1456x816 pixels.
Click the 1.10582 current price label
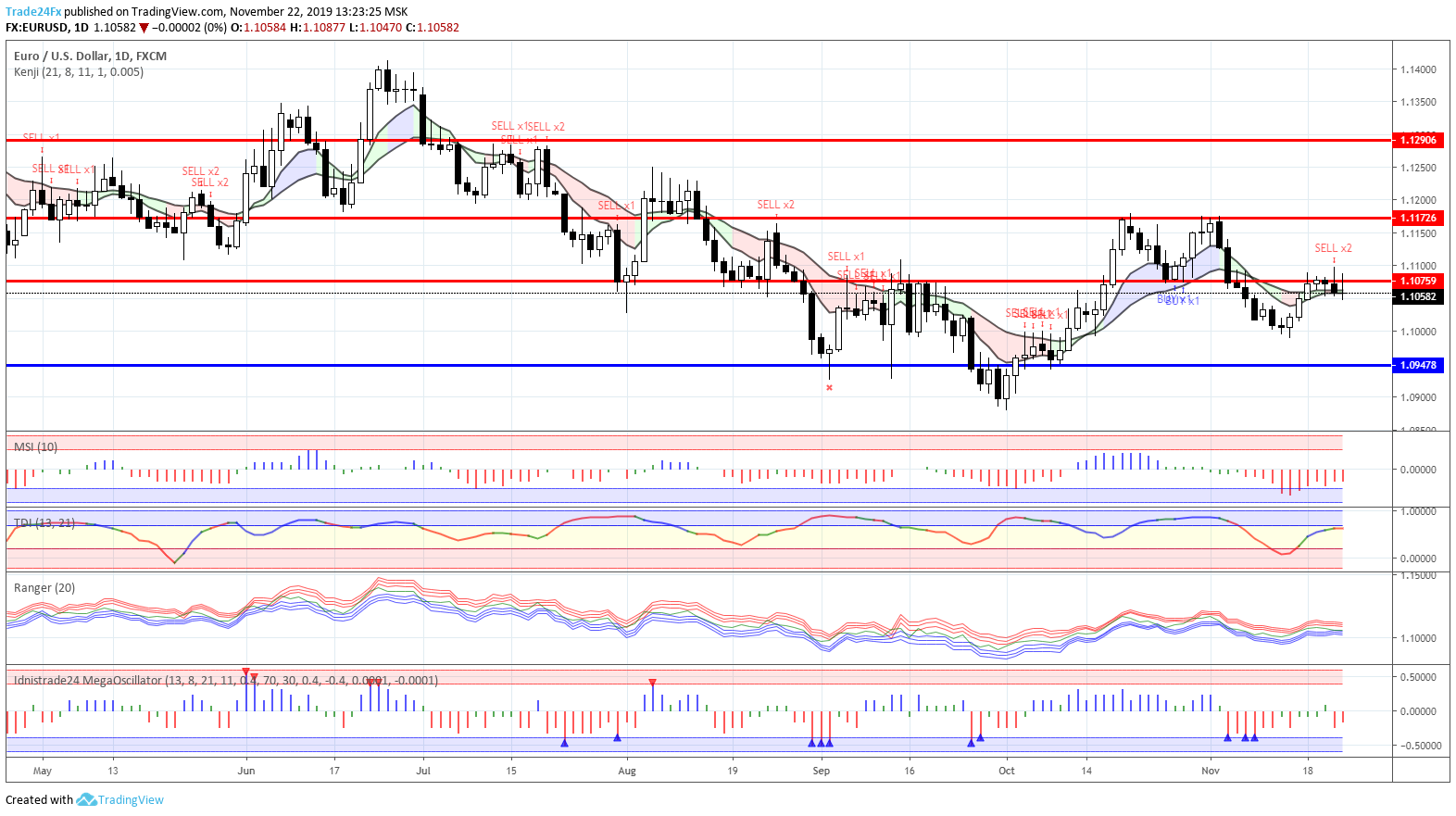point(1418,297)
